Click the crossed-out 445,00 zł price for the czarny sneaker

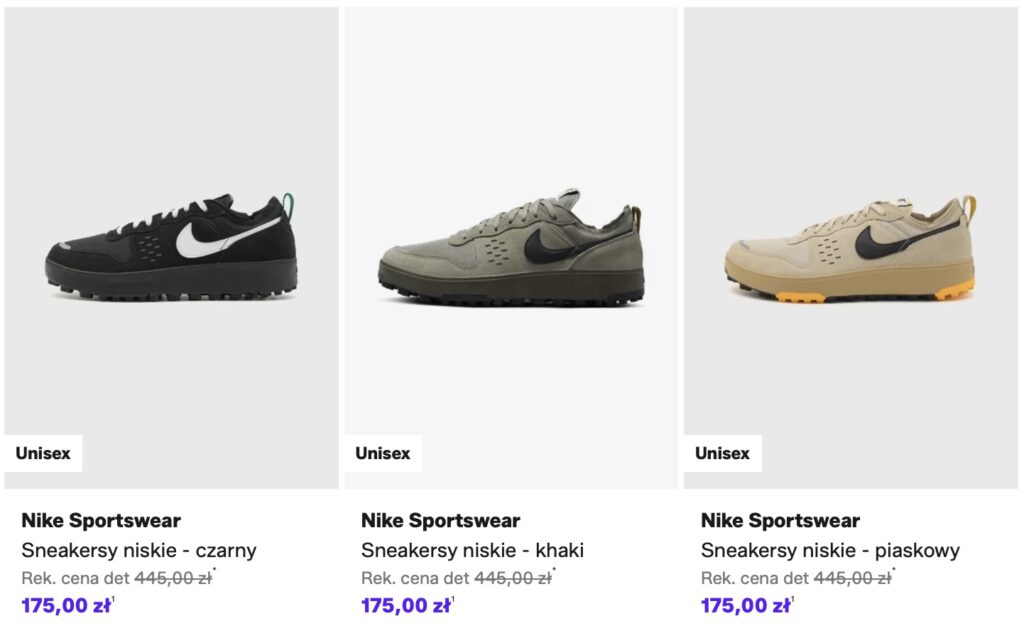pyautogui.click(x=173, y=578)
